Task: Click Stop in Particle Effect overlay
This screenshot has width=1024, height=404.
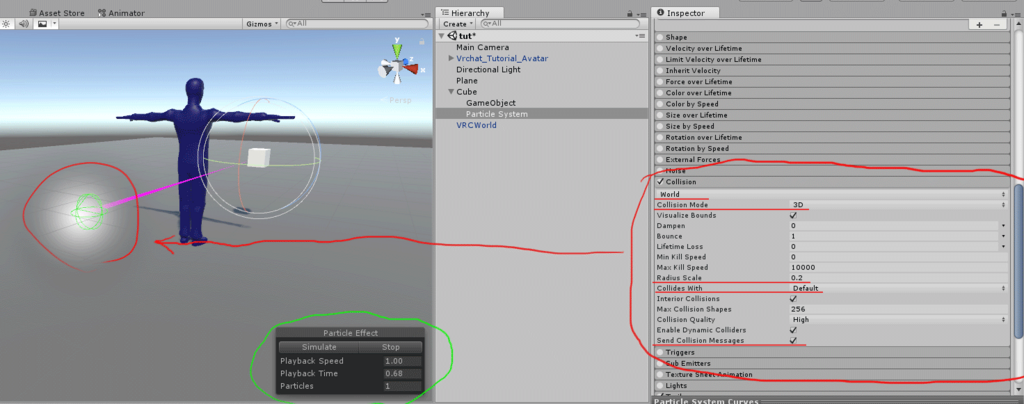Action: pyautogui.click(x=391, y=347)
